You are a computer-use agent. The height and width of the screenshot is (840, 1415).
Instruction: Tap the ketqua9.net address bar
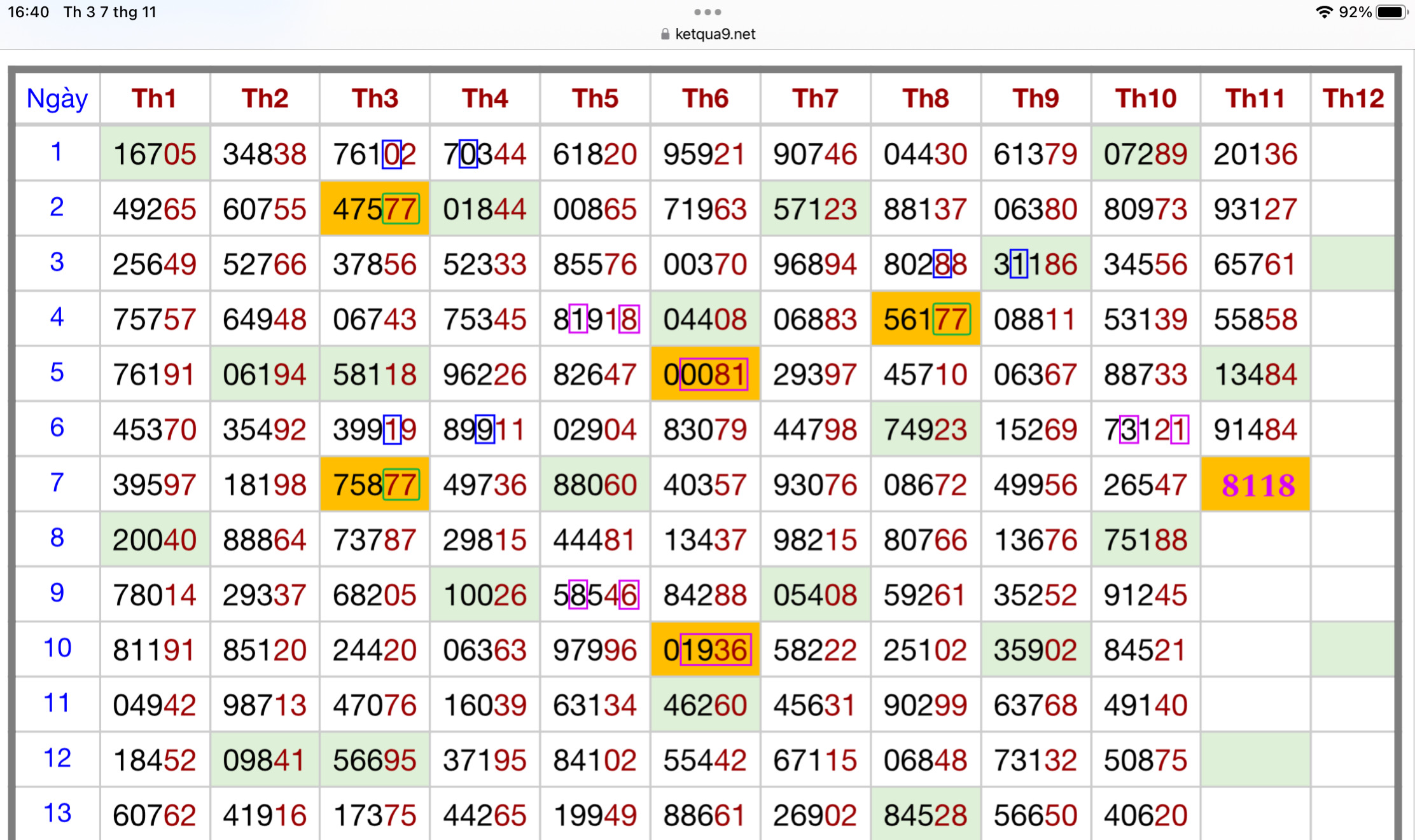(x=714, y=34)
